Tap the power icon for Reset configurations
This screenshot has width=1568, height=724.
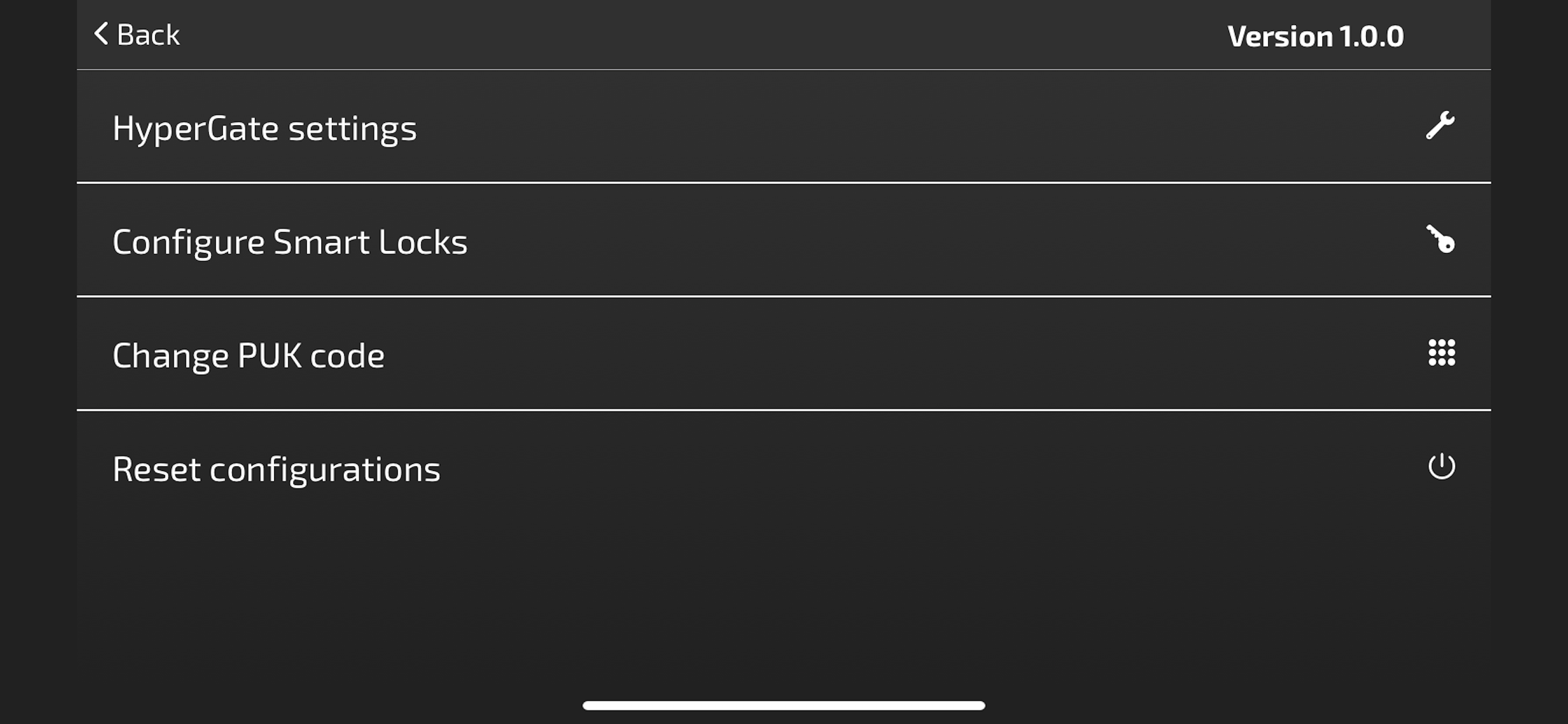[x=1441, y=467]
